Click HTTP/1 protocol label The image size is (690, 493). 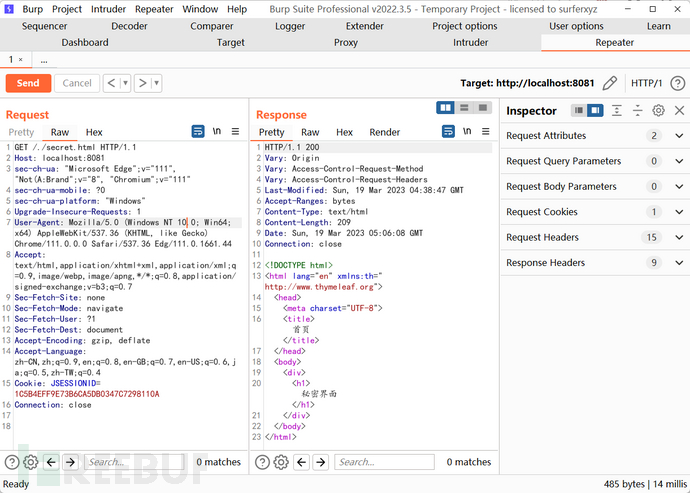pos(646,83)
